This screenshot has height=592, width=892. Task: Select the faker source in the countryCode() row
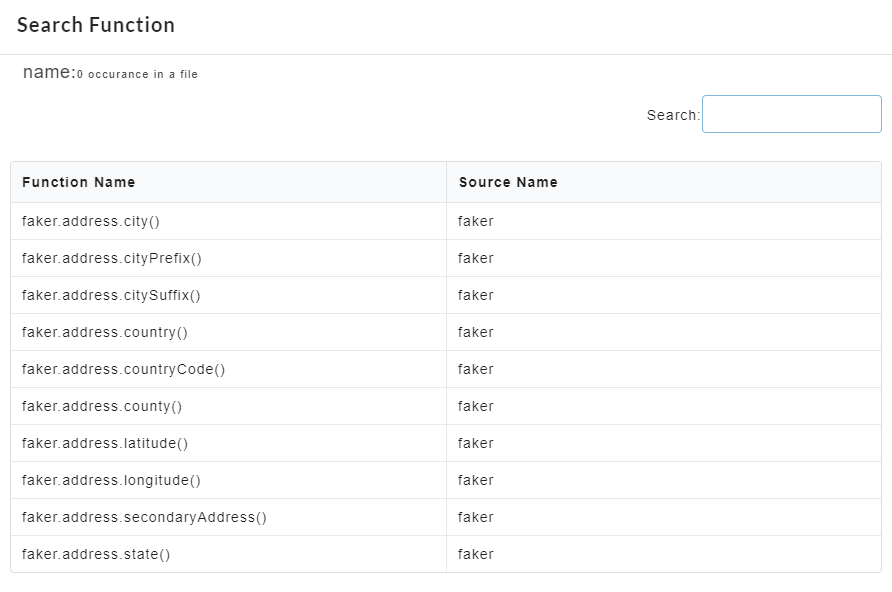pos(476,369)
